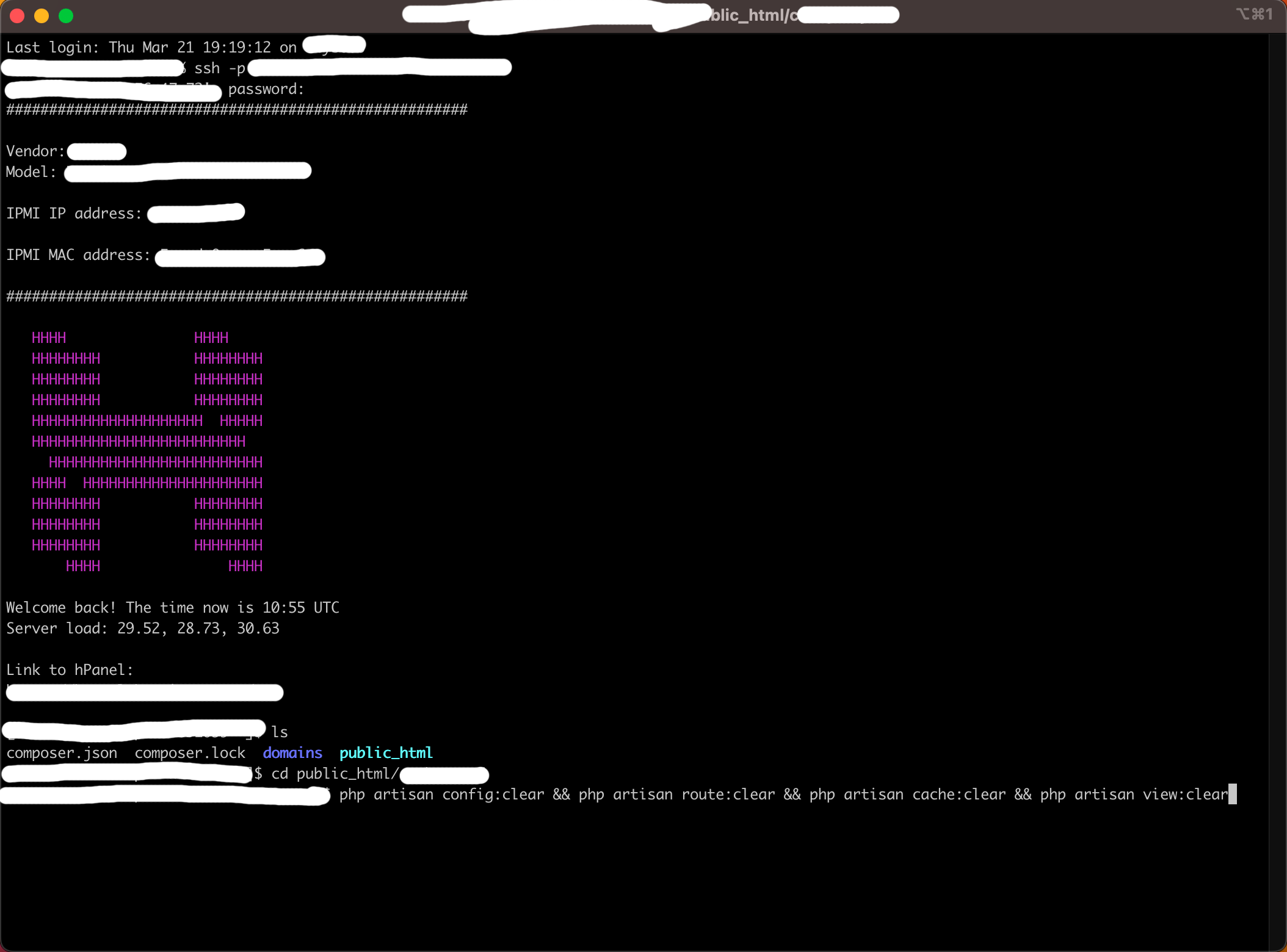Click the terminal cursor block after view:clear
1287x952 pixels.
(1233, 794)
